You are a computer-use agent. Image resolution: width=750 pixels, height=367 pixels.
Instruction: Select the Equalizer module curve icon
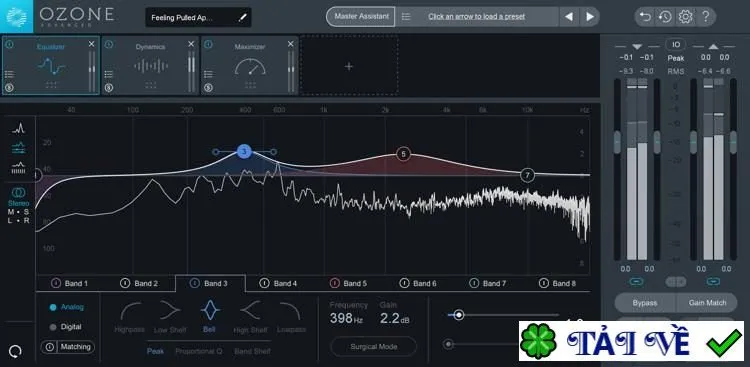(52, 67)
